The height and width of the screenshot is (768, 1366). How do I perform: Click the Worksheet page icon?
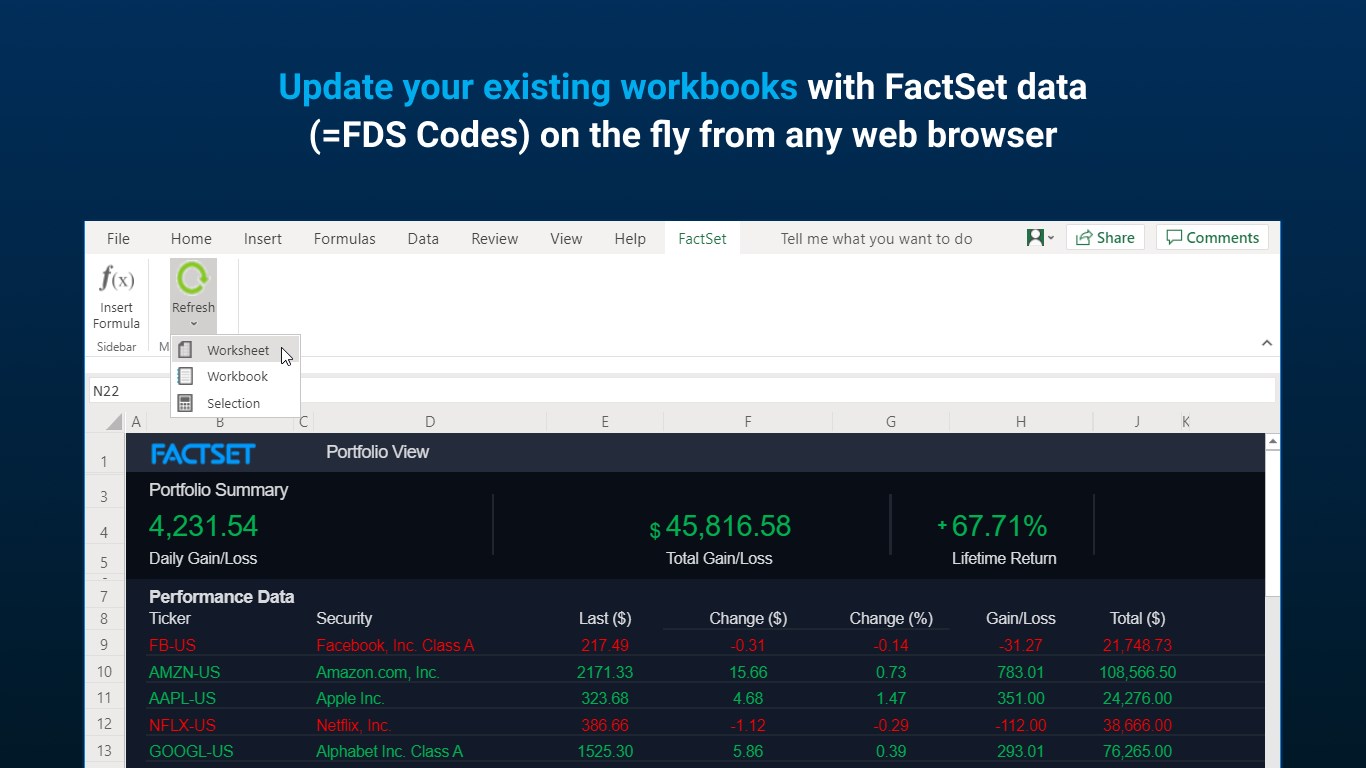(x=185, y=350)
